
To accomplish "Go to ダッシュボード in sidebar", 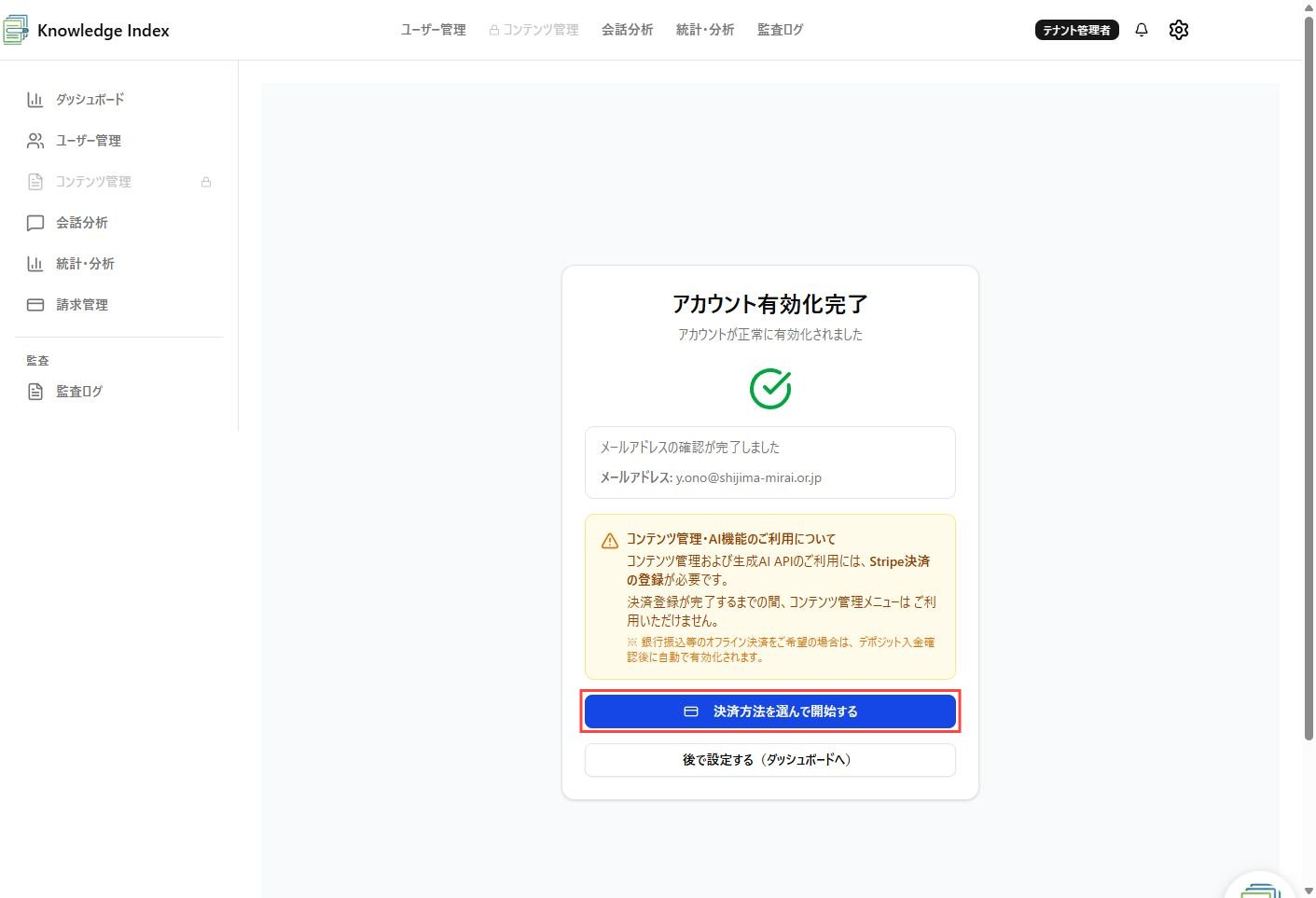I will click(x=119, y=100).
